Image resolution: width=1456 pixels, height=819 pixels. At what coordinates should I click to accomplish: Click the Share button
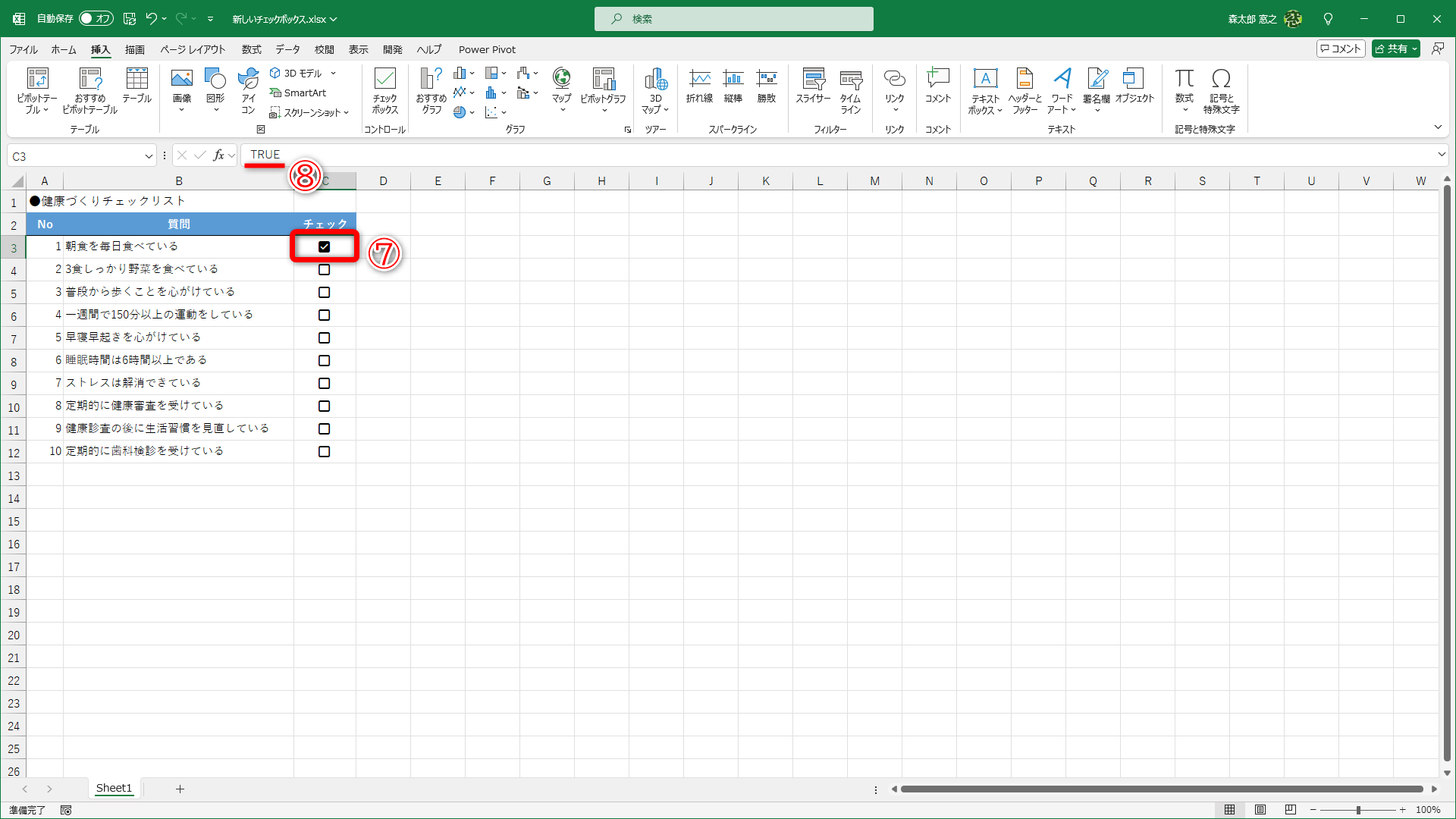pos(1392,49)
